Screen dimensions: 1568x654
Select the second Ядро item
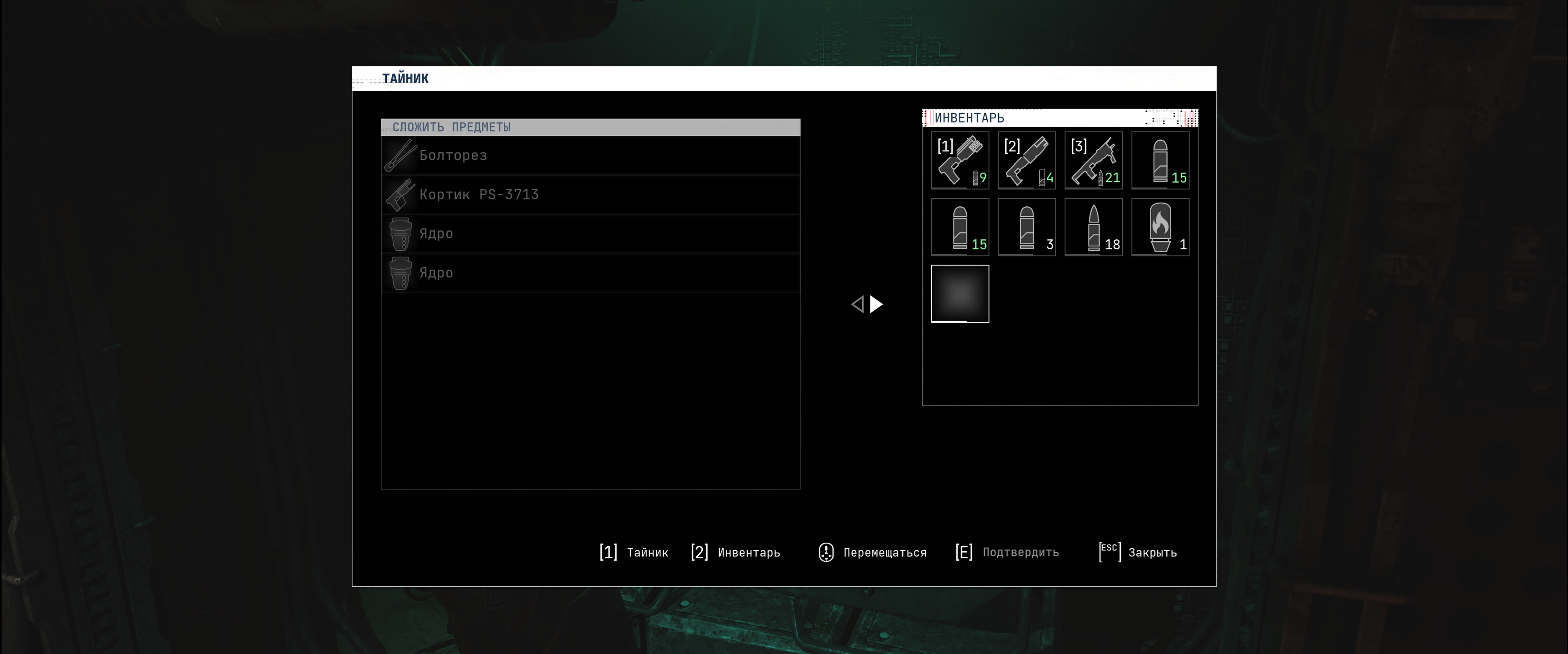(x=590, y=273)
